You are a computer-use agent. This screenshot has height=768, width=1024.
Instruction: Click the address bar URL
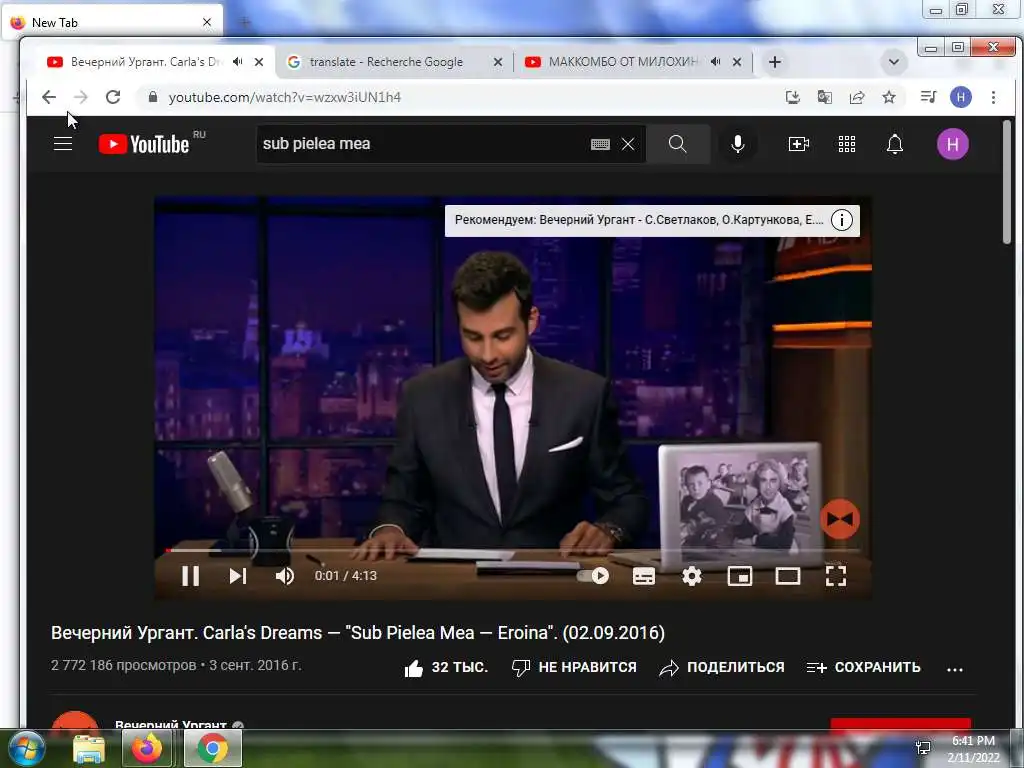click(285, 97)
